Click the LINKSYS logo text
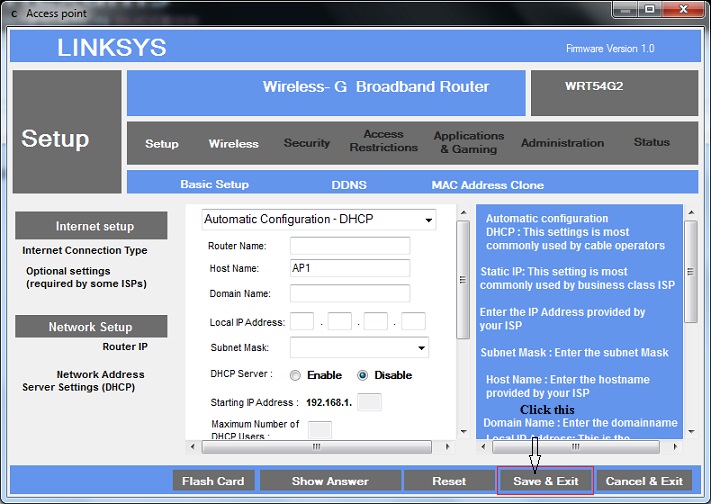 (x=112, y=48)
